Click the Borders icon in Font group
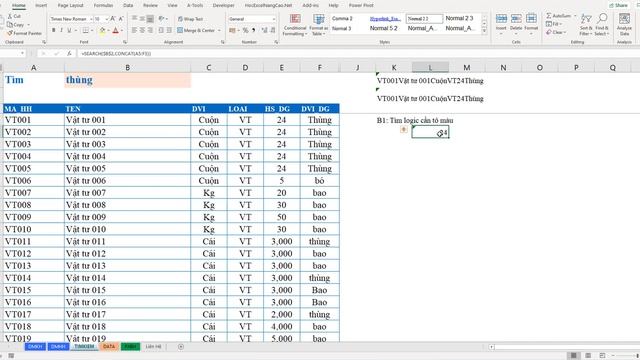Image resolution: width=640 pixels, height=360 pixels. coord(85,31)
